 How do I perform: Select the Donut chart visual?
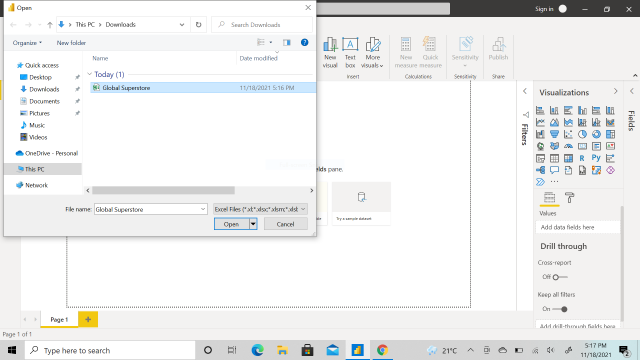tap(596, 134)
